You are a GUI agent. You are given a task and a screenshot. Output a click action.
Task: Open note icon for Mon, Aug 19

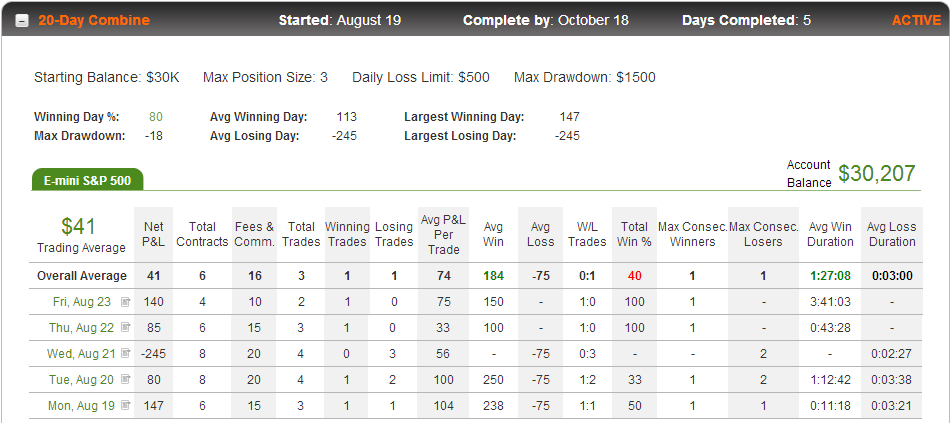(x=126, y=405)
